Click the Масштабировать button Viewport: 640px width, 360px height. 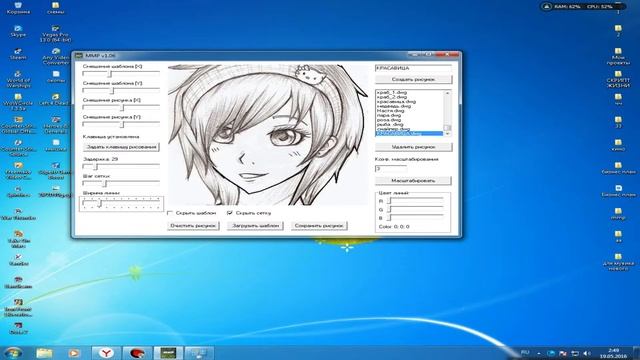tap(413, 180)
